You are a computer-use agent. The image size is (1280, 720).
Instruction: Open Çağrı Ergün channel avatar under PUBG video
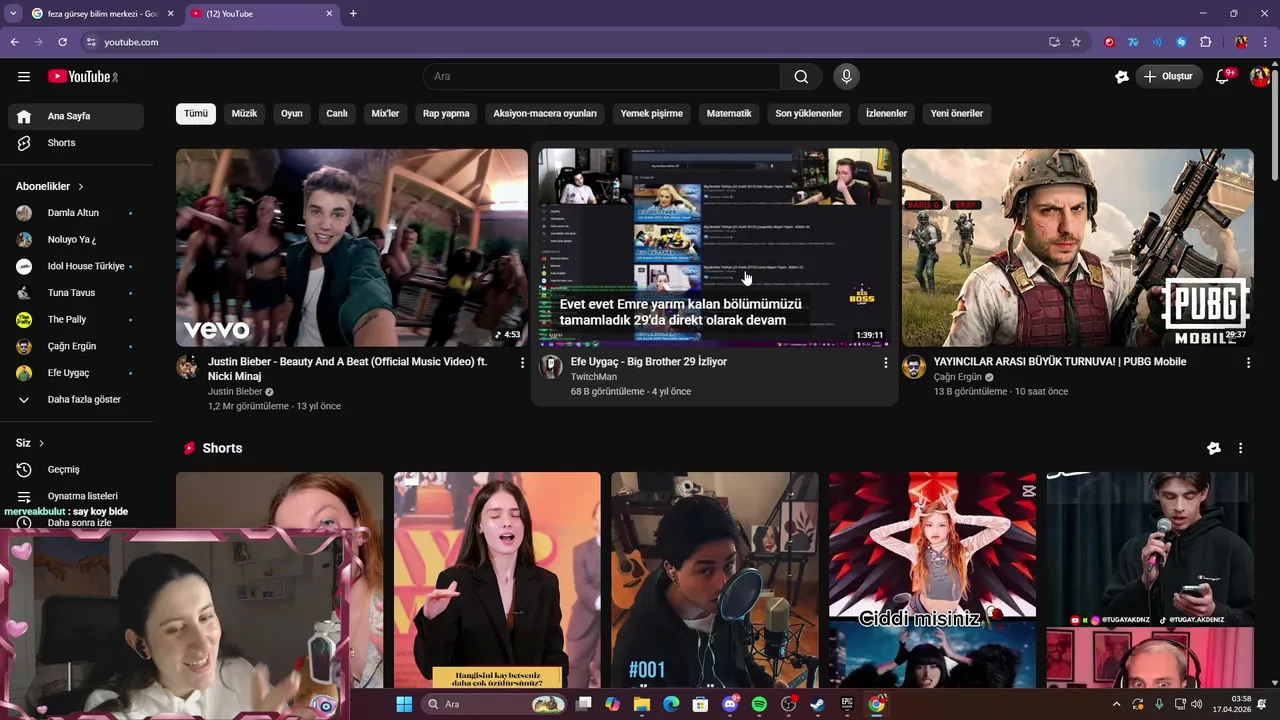coord(914,367)
